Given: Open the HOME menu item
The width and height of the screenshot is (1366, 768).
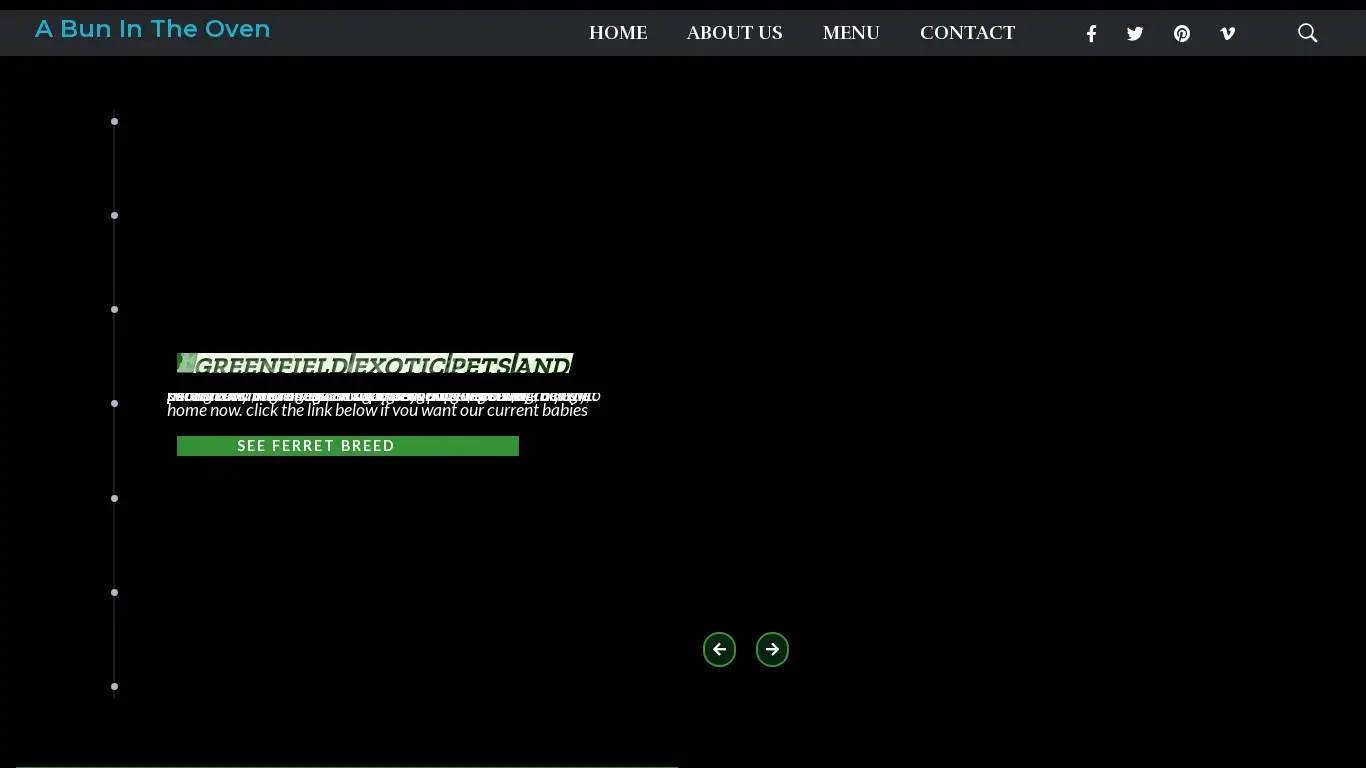Looking at the screenshot, I should pyautogui.click(x=618, y=33).
